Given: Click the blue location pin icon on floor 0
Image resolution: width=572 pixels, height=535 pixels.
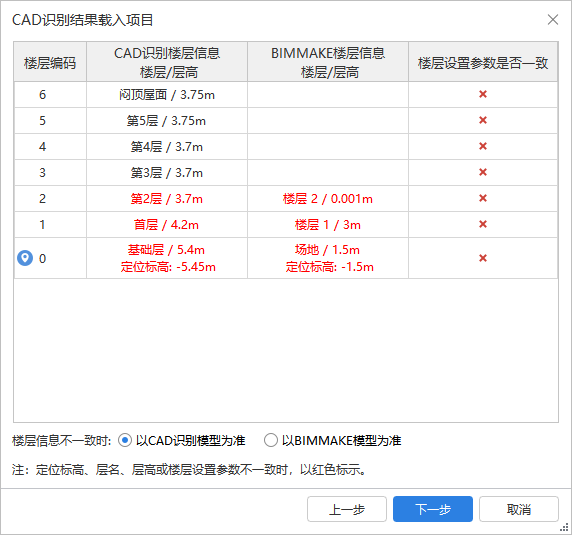Looking at the screenshot, I should point(25,258).
